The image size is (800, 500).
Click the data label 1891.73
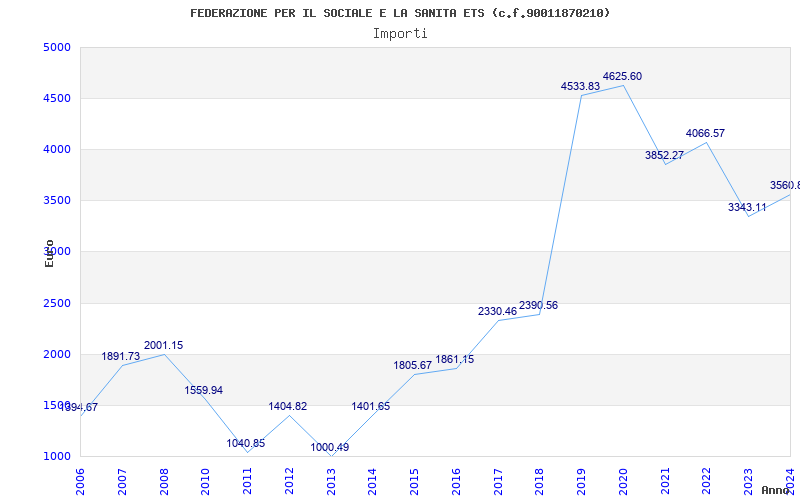(x=120, y=357)
